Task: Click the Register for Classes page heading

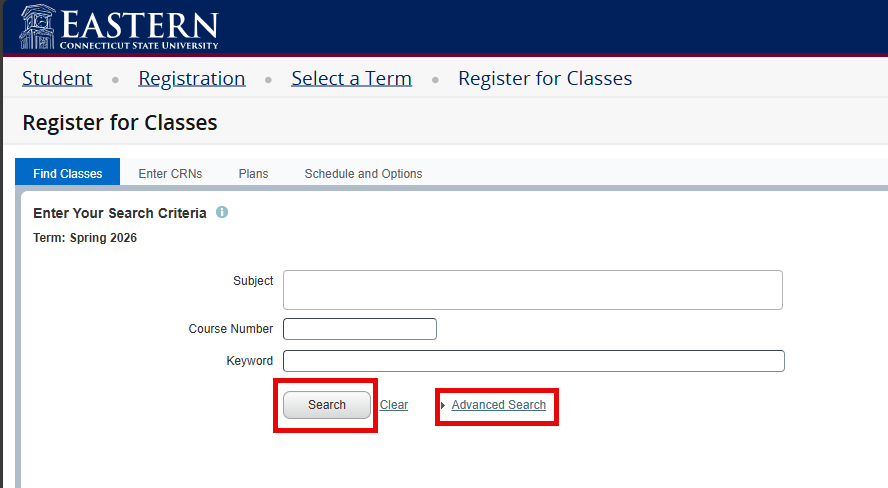Action: point(120,123)
